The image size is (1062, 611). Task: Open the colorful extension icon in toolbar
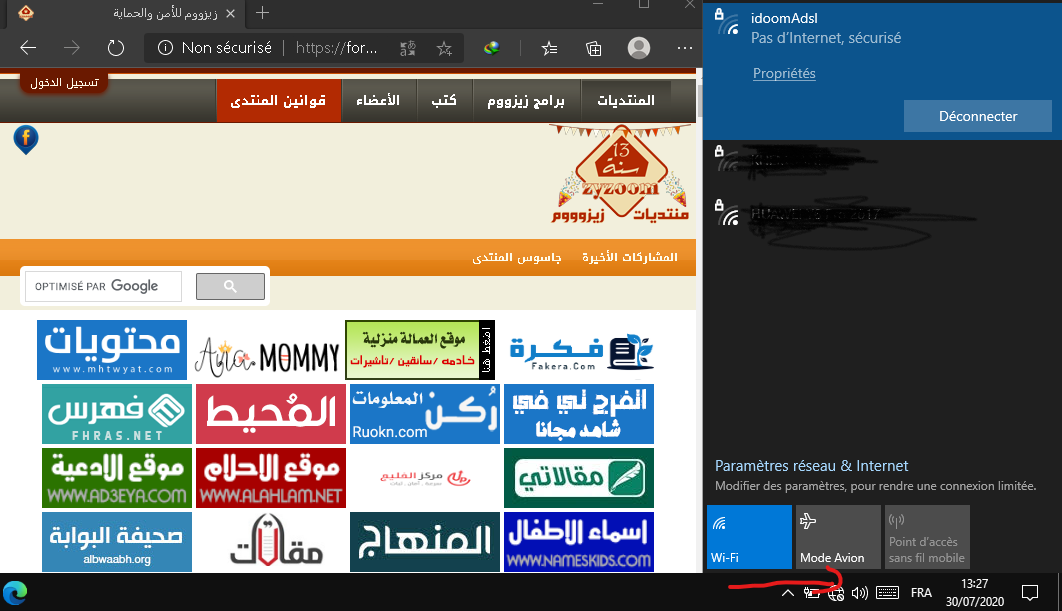pos(492,48)
